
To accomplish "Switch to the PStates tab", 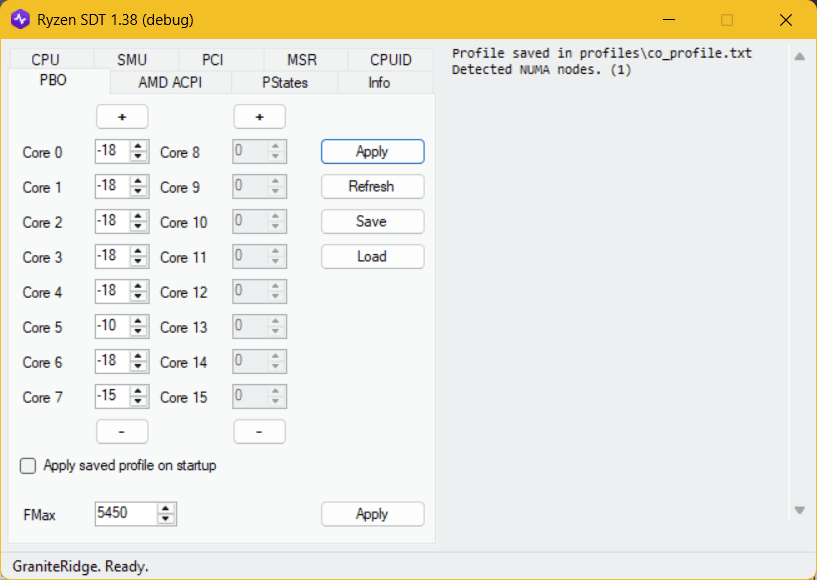I will [x=285, y=82].
